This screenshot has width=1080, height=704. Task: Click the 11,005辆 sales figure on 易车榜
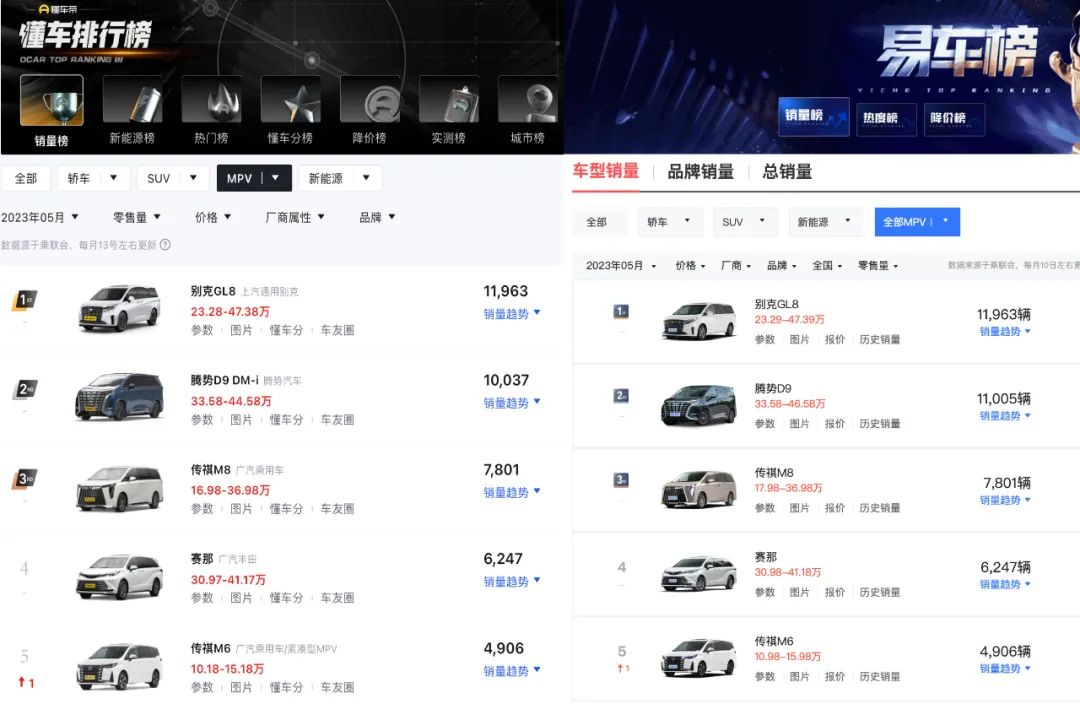tap(1004, 398)
